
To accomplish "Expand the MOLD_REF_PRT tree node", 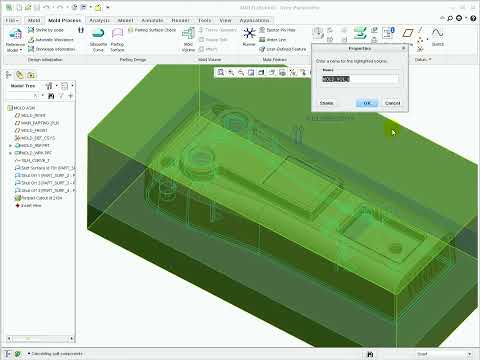I will [x=10, y=146].
